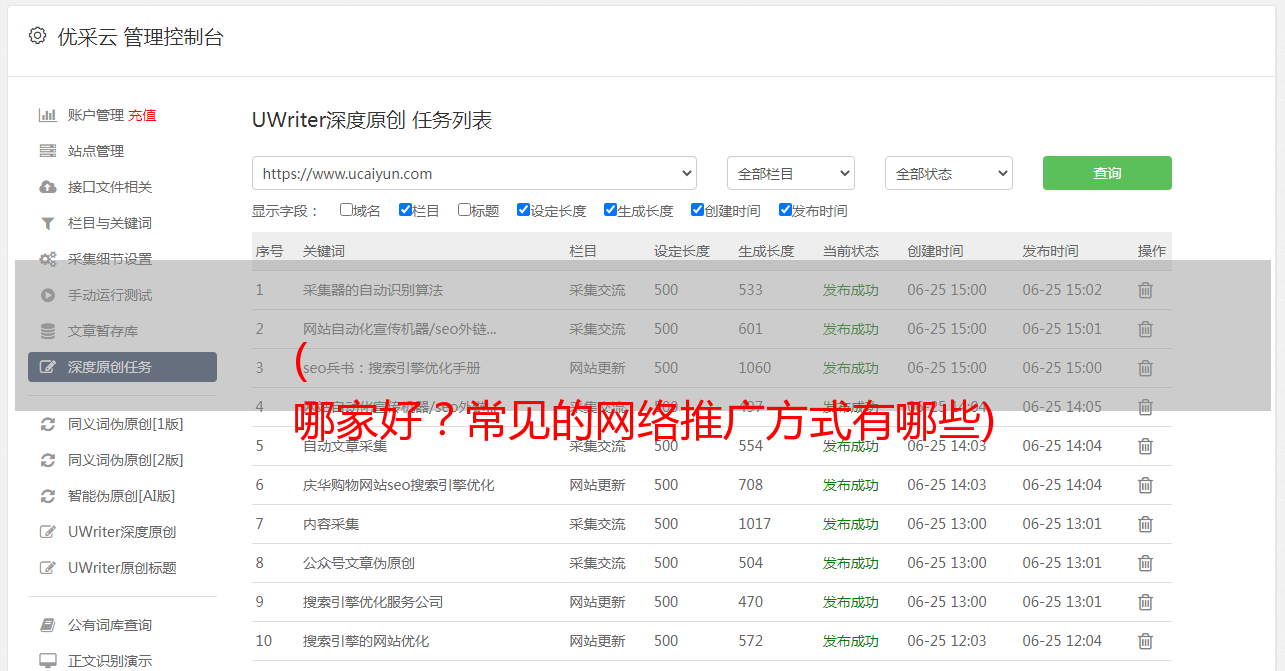This screenshot has width=1285, height=671.
Task: Delete row 5 自动文章采集 with trash icon
Action: (x=1146, y=446)
